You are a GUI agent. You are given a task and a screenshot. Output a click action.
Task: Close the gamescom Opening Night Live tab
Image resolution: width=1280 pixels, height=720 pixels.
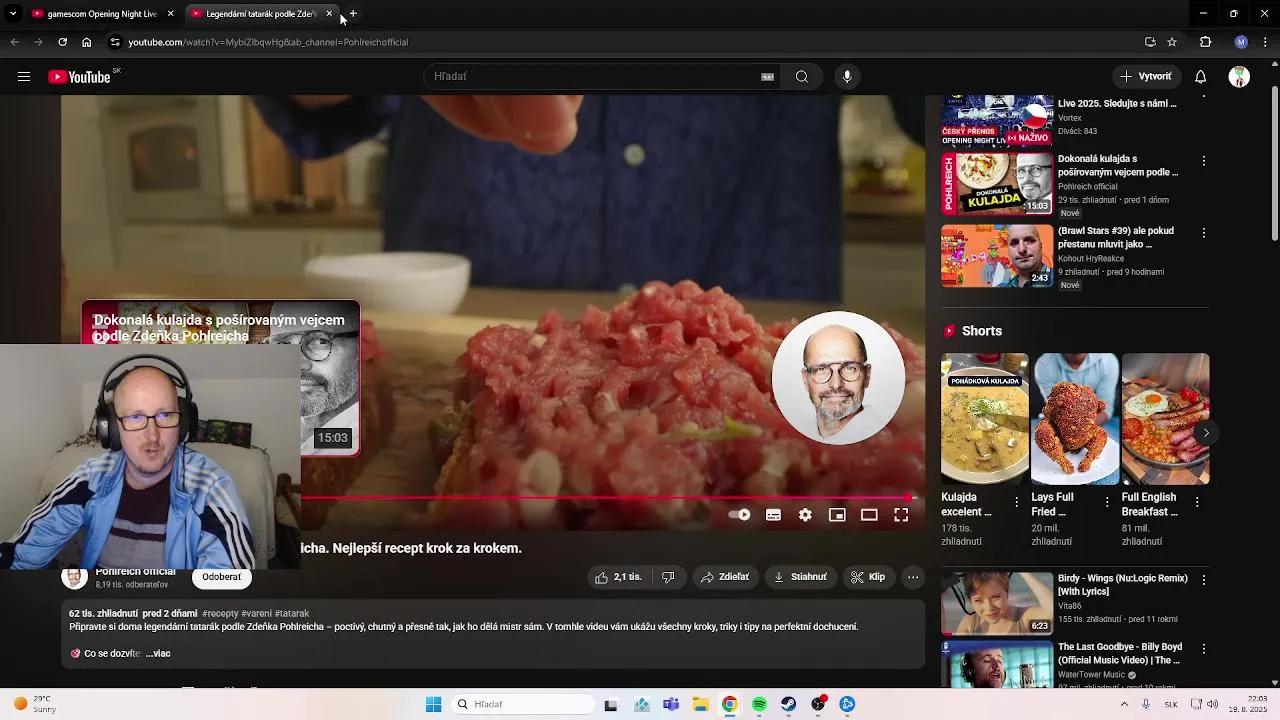pos(170,14)
